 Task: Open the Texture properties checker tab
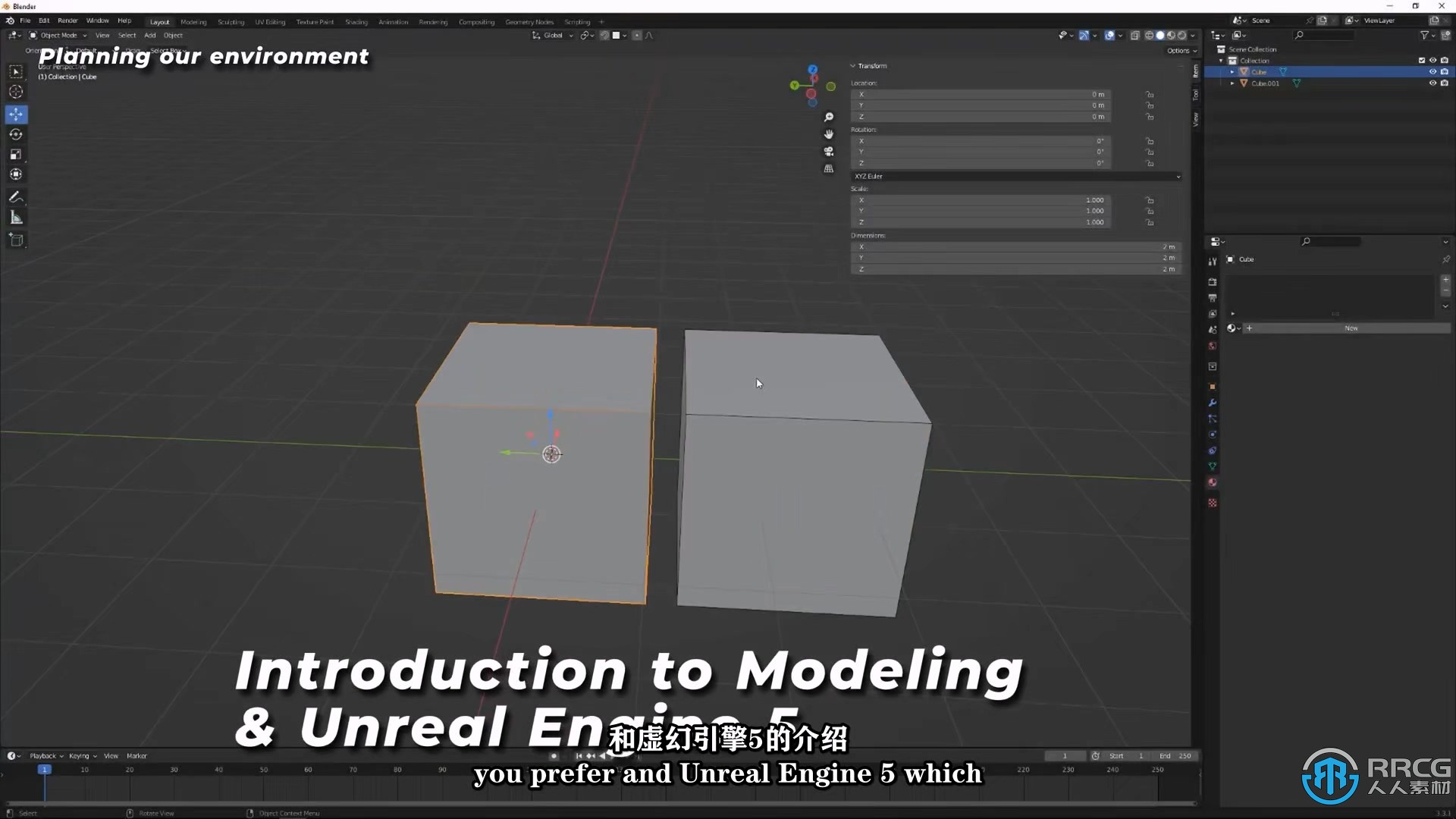1212,503
